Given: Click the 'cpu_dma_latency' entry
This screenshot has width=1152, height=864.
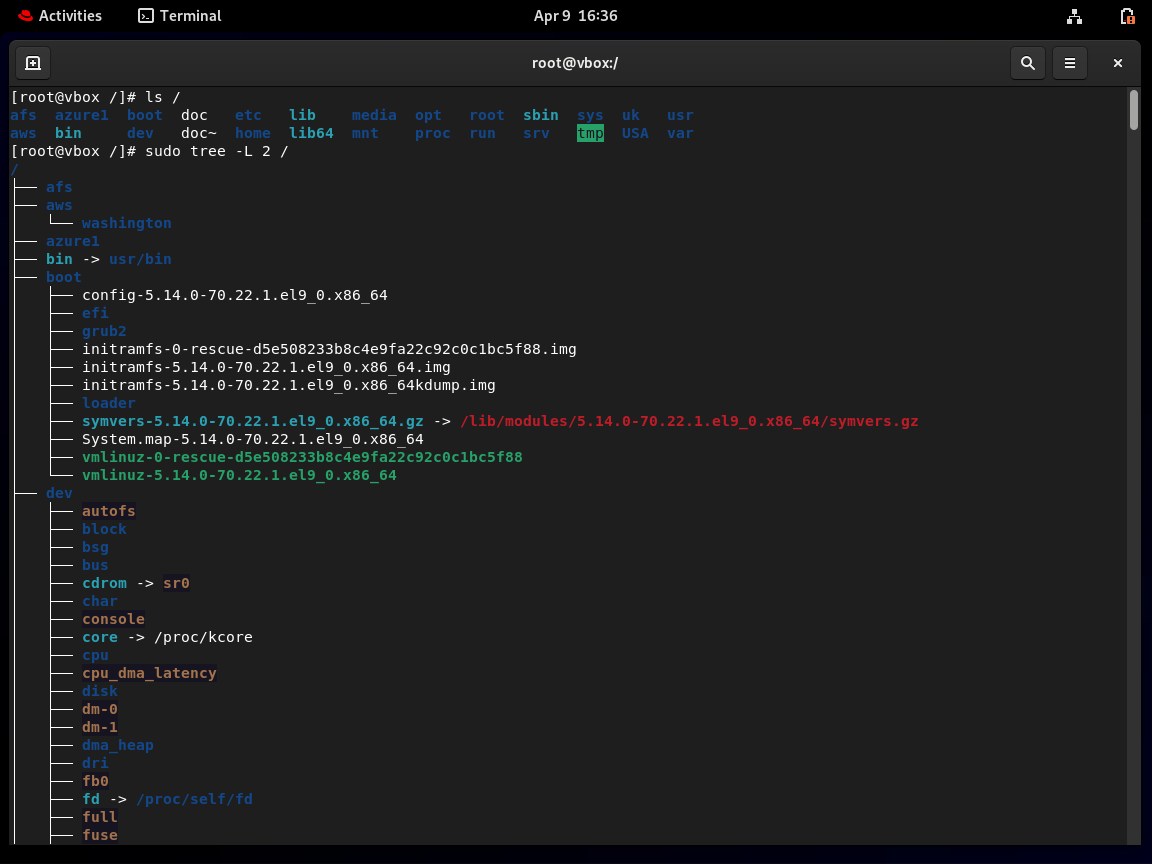Looking at the screenshot, I should (149, 673).
